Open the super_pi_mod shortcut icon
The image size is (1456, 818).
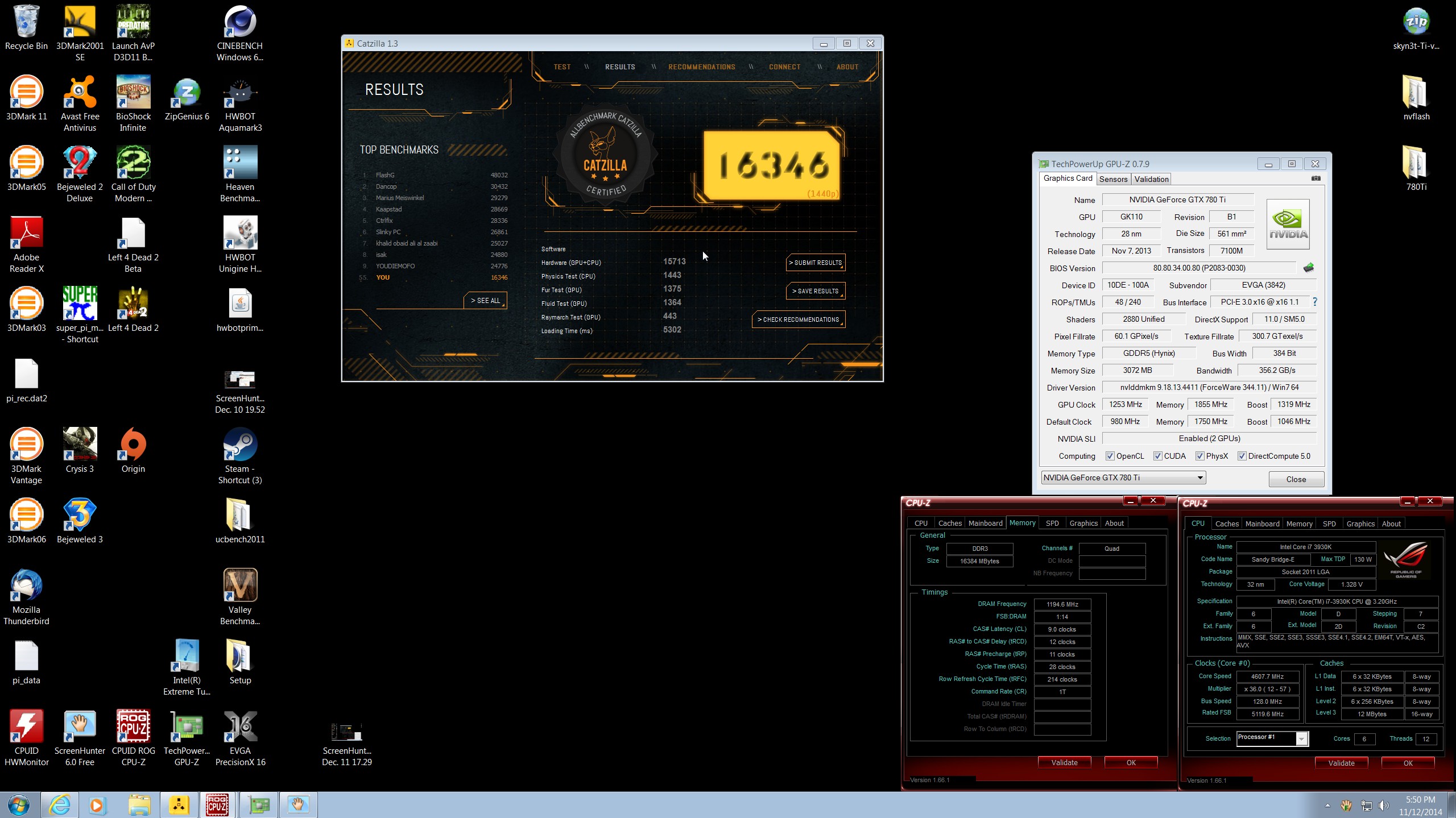tap(80, 315)
